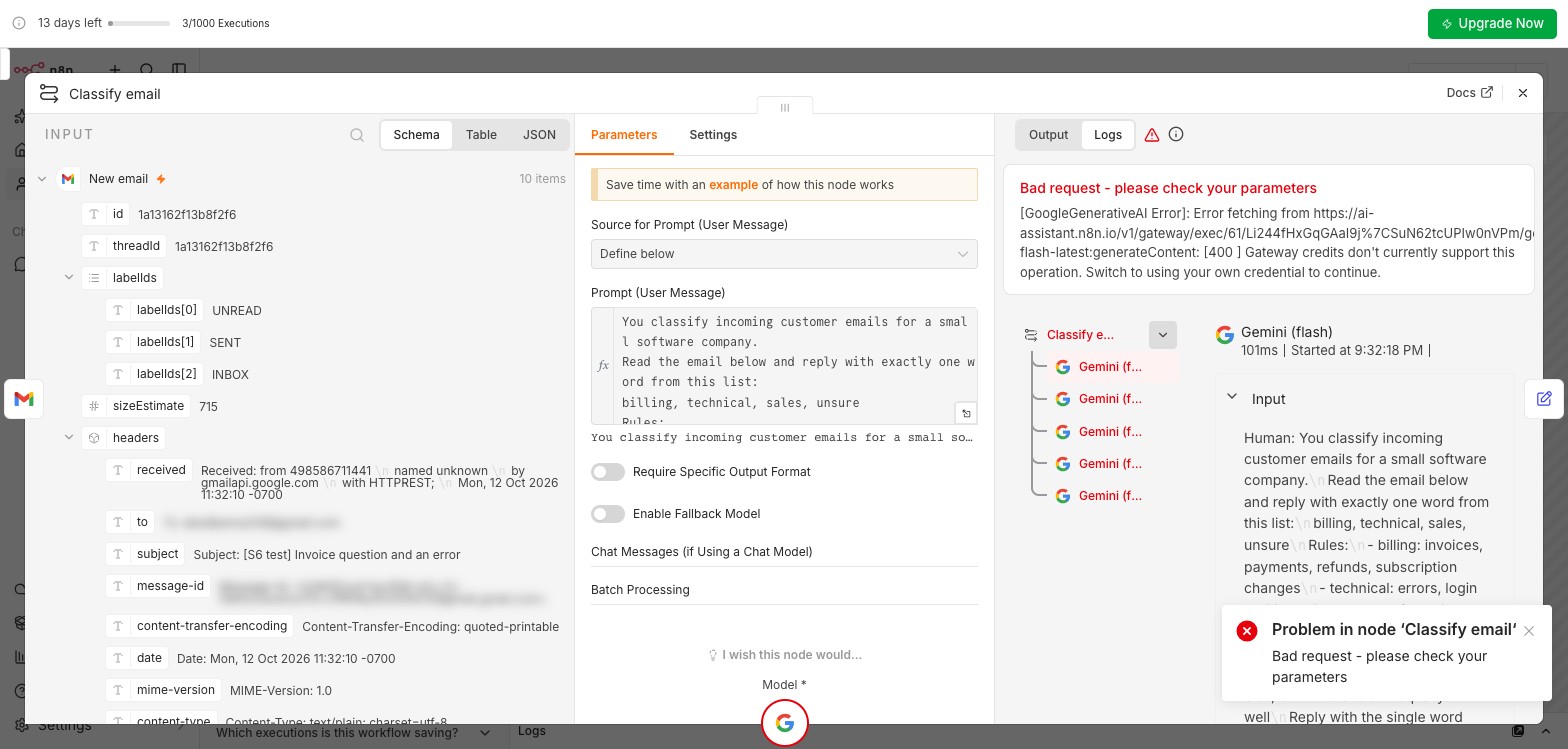Screen dimensions: 1568x749
Task: Open the Settings tab of the node
Action: tap(713, 135)
